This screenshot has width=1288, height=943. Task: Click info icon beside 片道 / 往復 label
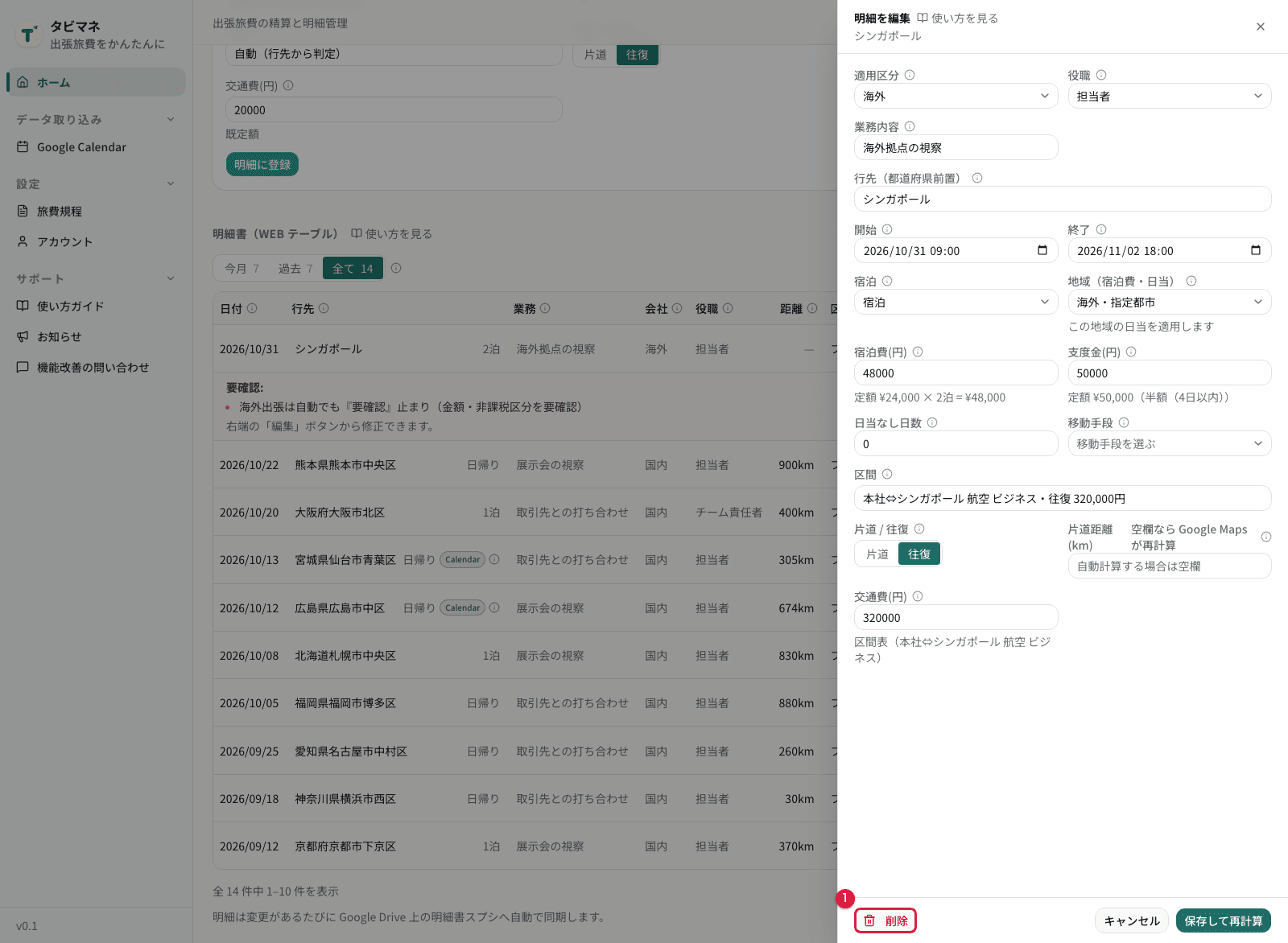[919, 529]
